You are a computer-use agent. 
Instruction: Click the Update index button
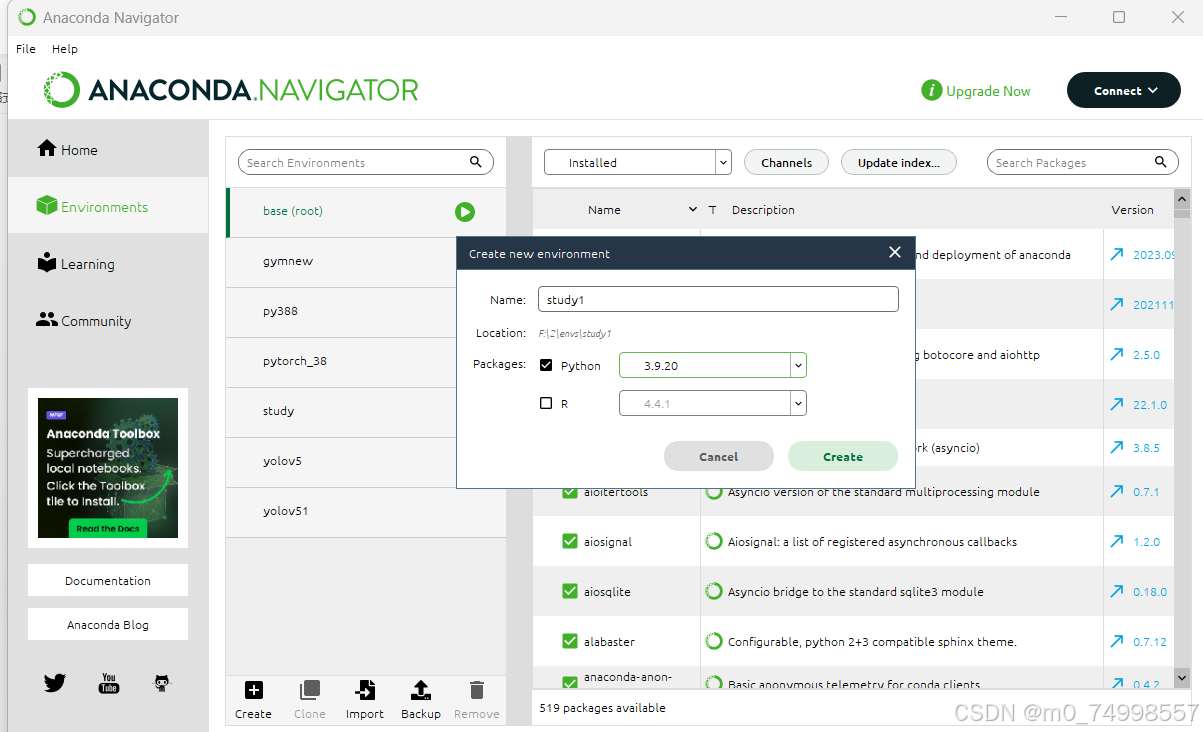click(x=899, y=162)
